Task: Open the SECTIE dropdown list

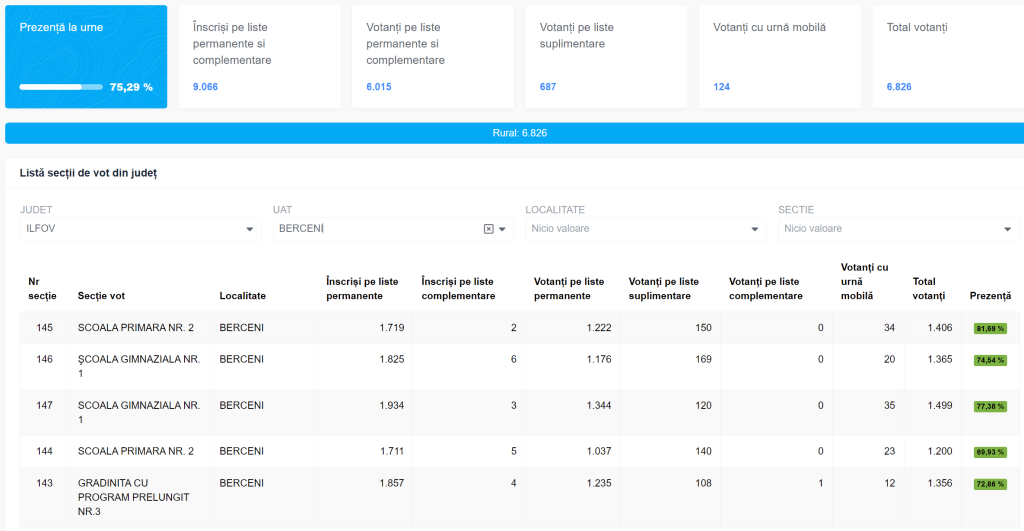Action: tap(1007, 230)
